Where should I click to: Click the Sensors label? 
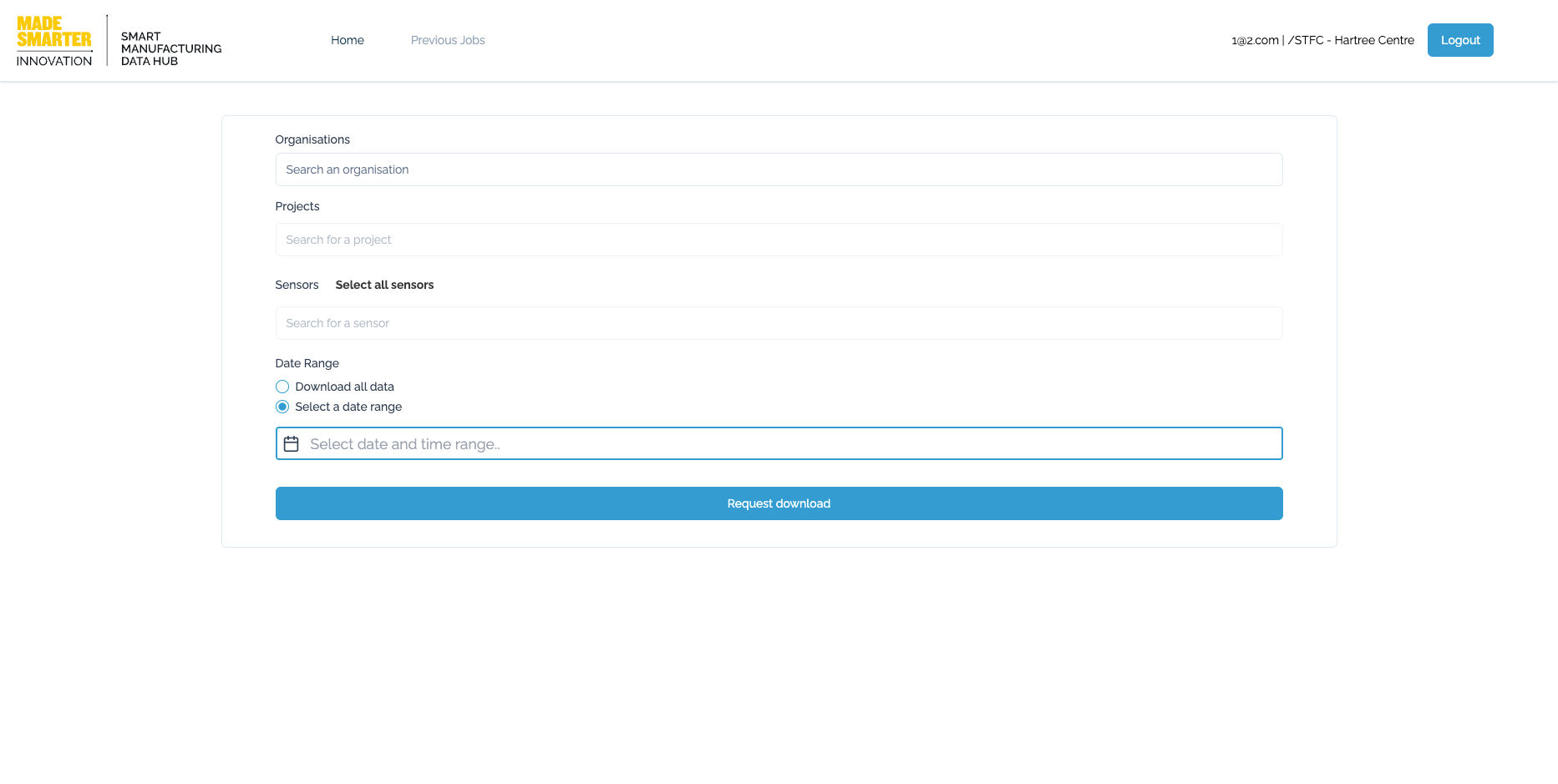click(x=297, y=285)
